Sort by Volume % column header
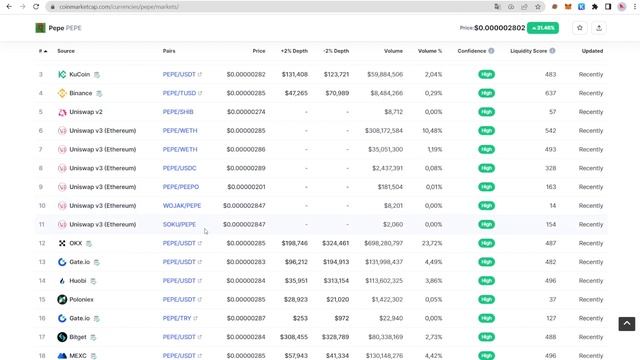640x360 pixels. point(430,51)
